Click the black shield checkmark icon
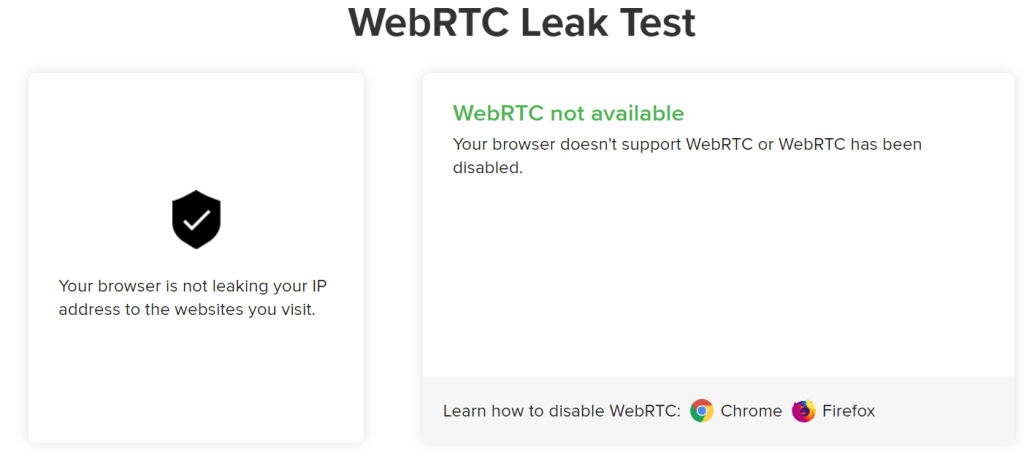The image size is (1024, 453). tap(197, 220)
